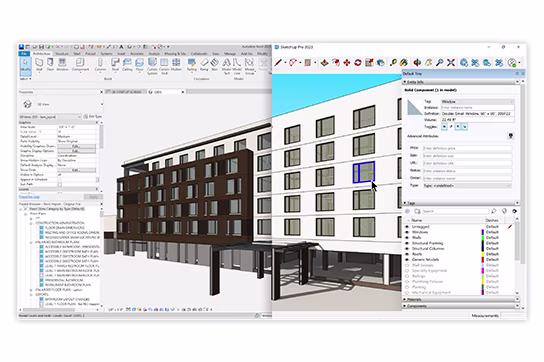Hide the Walls tag in SketchUp
Image resolution: width=544 pixels, height=362 pixels.
(407, 238)
